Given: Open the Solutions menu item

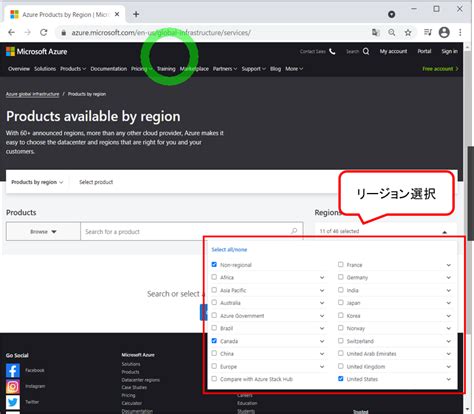Looking at the screenshot, I should (45, 69).
